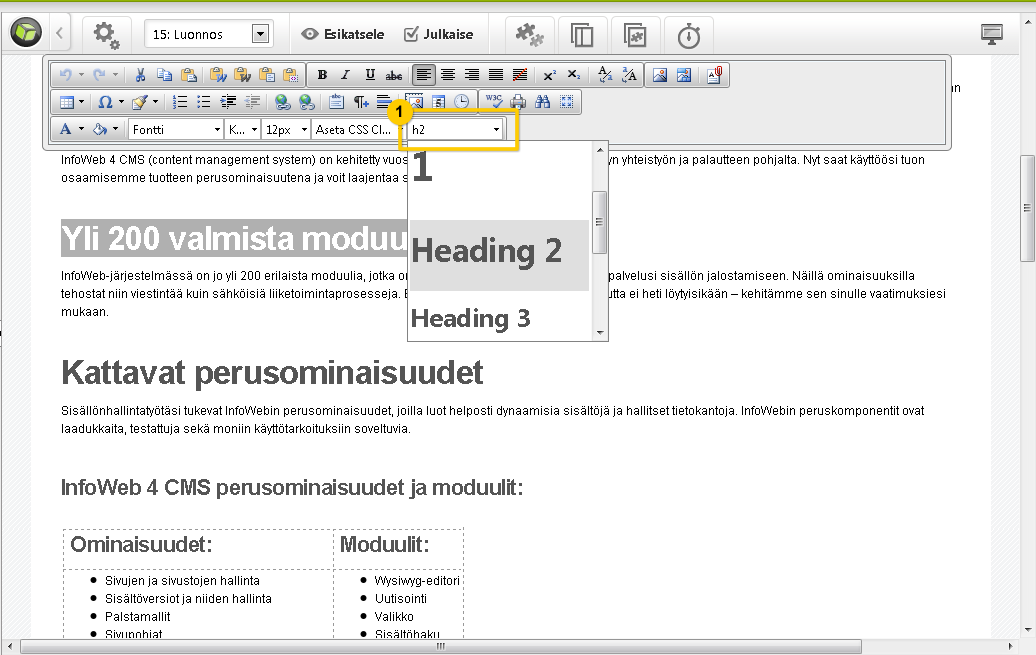Click the 'Kattavat perusominaisuudet' heading
This screenshot has height=655, width=1036.
pyautogui.click(x=272, y=373)
